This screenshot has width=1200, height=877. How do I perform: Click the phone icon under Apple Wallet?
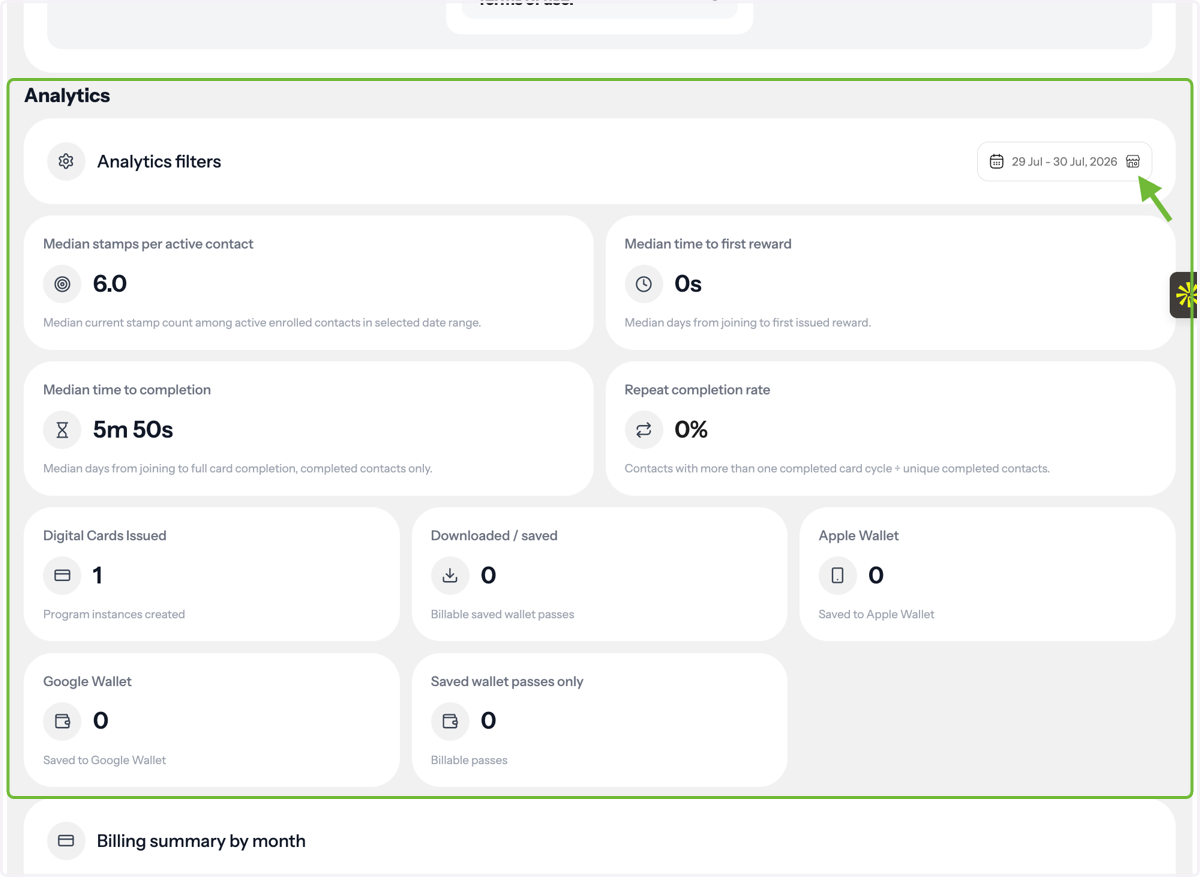838,575
